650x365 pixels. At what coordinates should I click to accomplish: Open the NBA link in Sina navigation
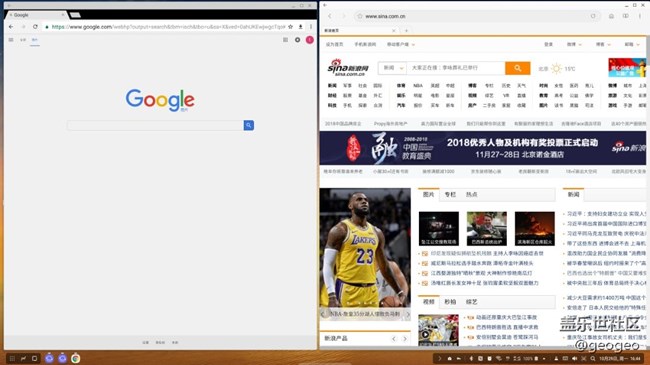tap(418, 85)
